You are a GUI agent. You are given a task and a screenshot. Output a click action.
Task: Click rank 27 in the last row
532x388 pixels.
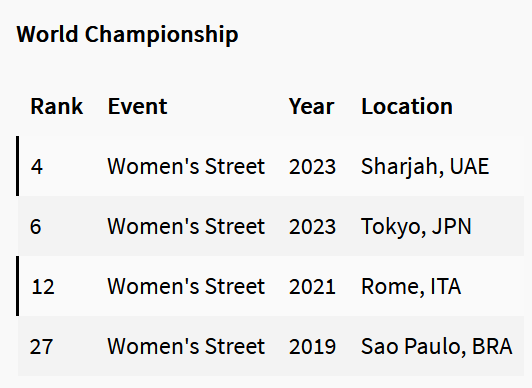tap(41, 347)
